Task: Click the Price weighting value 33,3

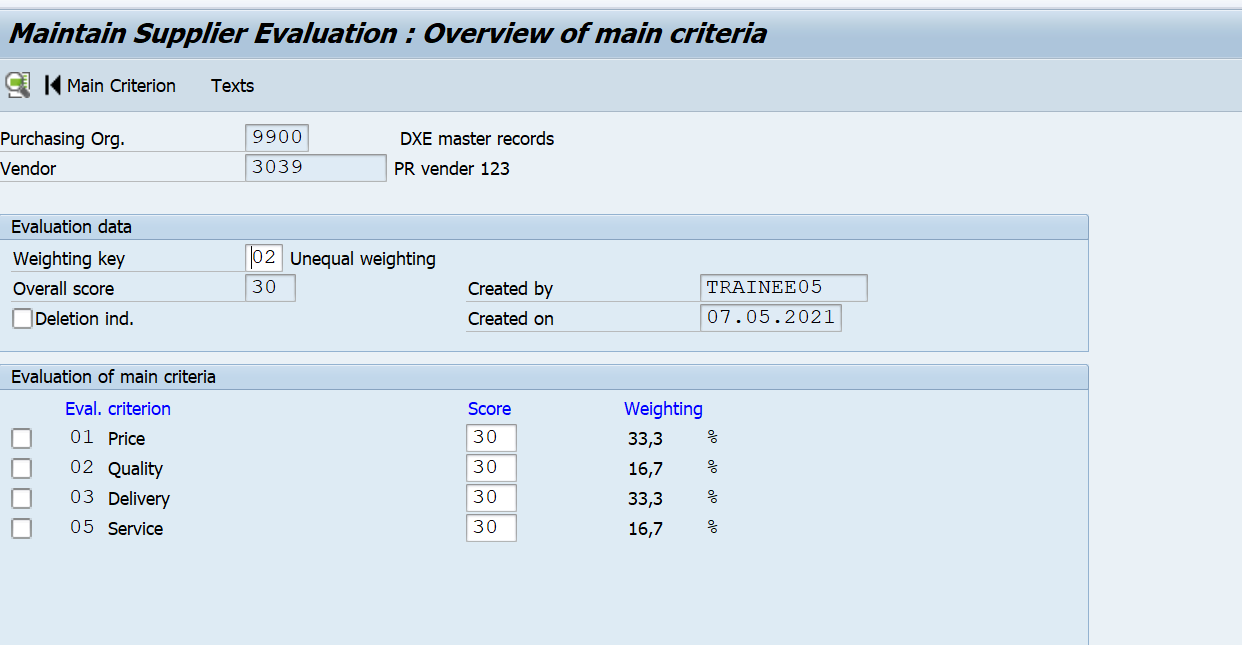Action: pyautogui.click(x=645, y=439)
